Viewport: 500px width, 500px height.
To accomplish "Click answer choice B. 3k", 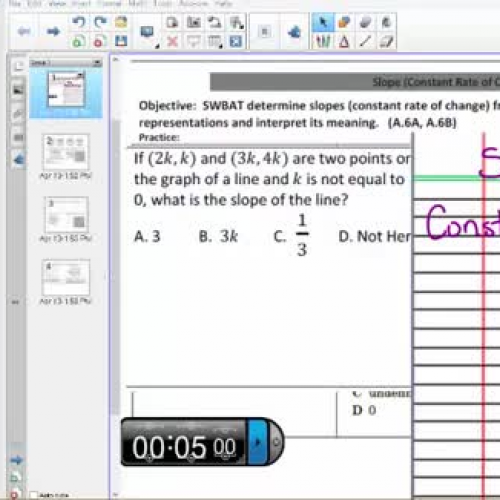I will (x=218, y=236).
